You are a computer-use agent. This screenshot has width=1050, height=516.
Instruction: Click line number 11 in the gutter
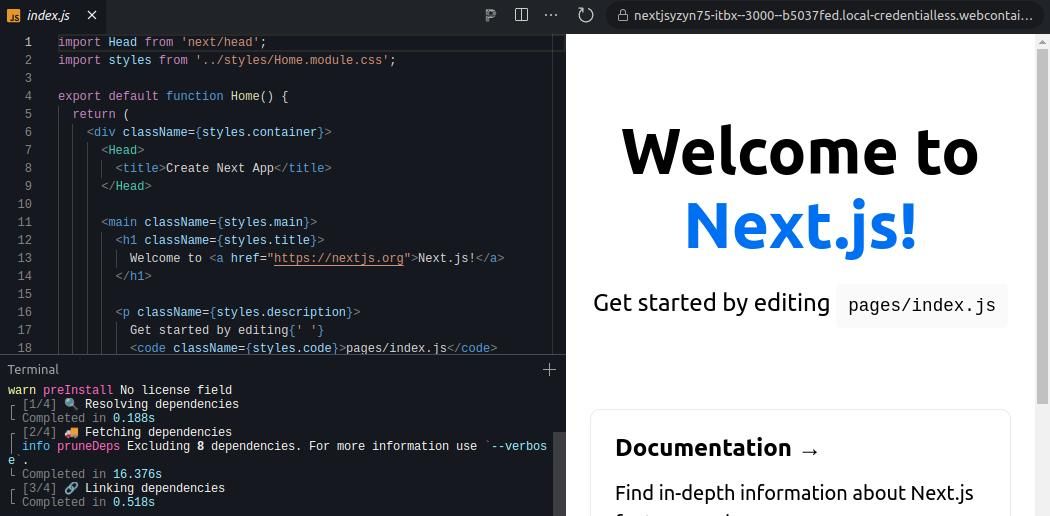(25, 222)
